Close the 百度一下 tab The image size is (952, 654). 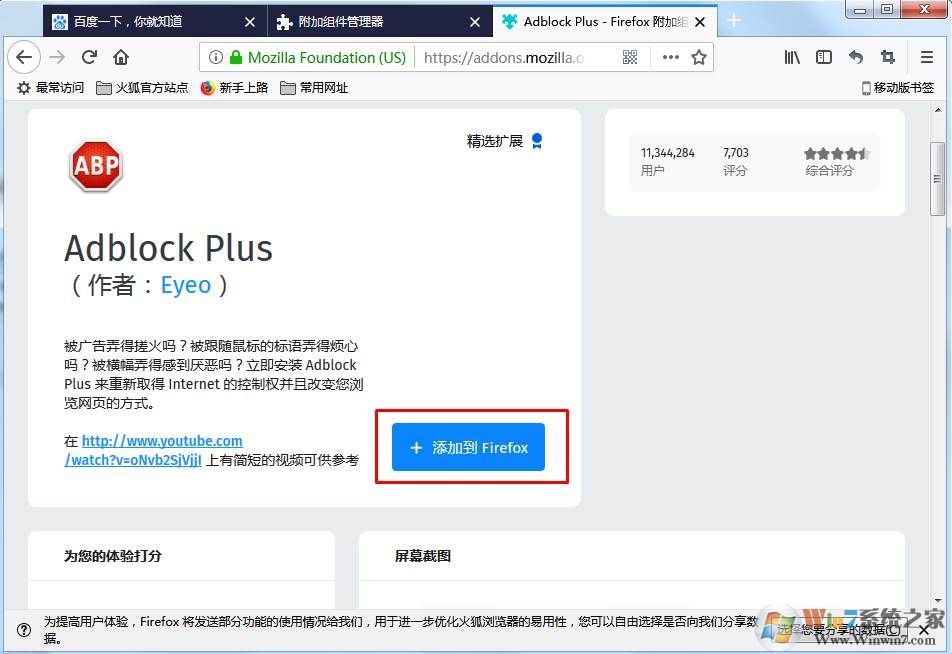[x=250, y=22]
